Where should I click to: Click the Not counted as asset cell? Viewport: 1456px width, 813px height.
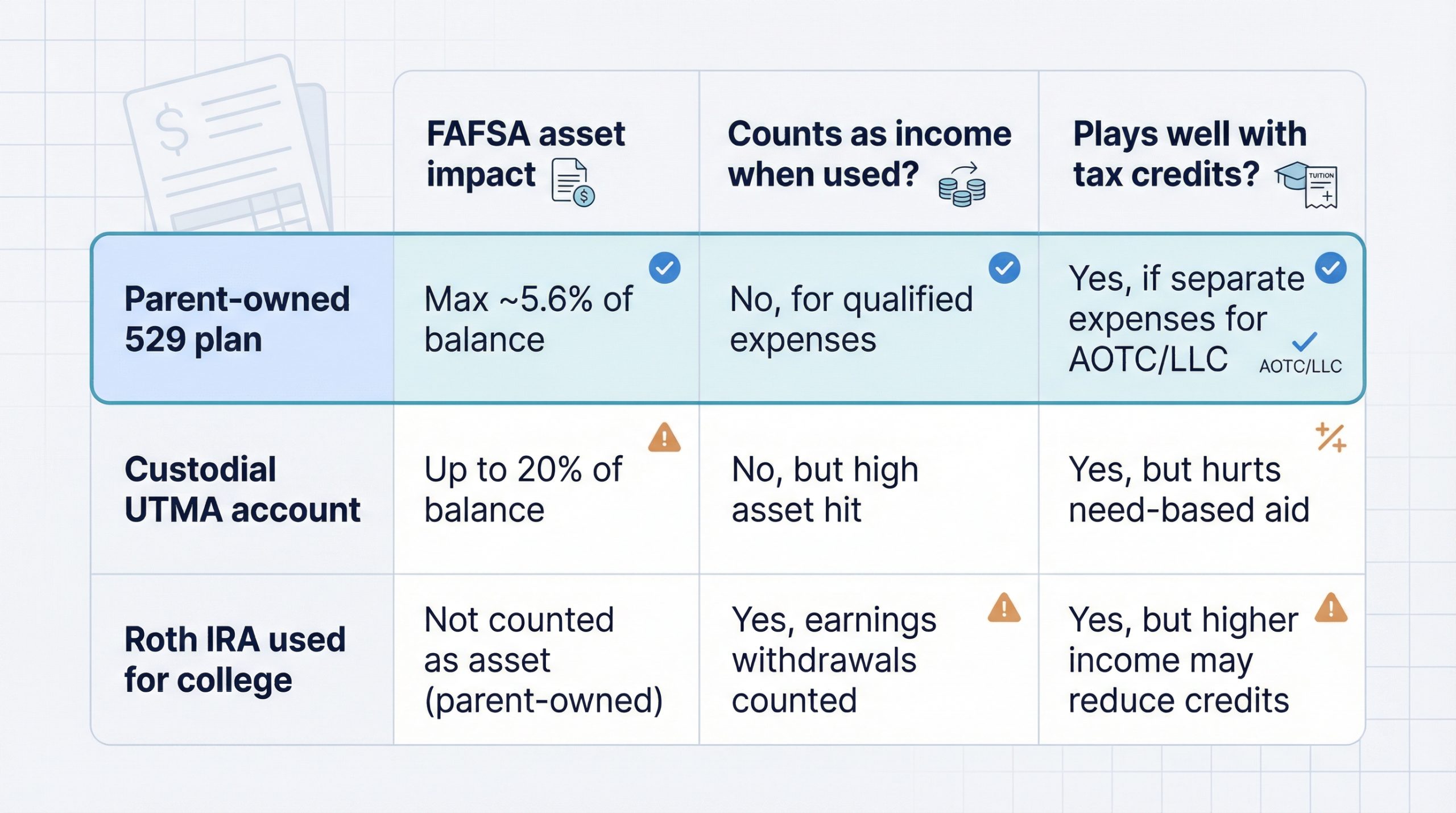543,659
